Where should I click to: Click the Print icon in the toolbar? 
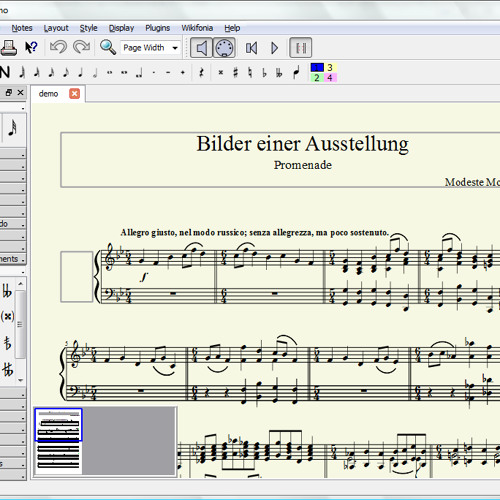point(9,48)
